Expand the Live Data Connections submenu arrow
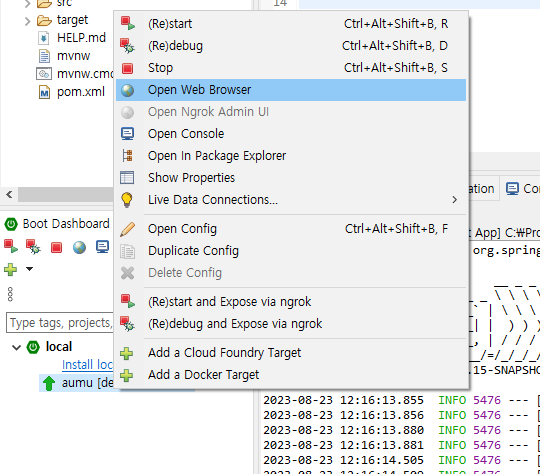Image resolution: width=540 pixels, height=474 pixels. coord(455,200)
